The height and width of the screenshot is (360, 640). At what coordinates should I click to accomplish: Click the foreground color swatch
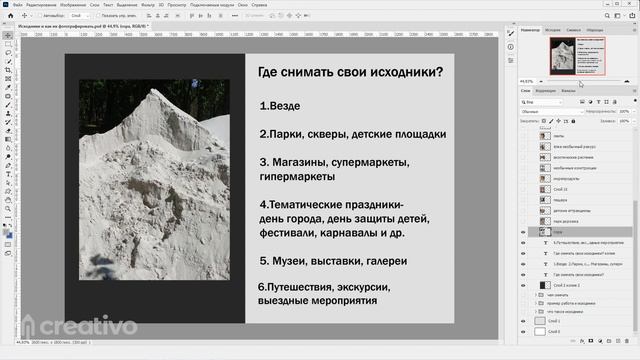6,233
